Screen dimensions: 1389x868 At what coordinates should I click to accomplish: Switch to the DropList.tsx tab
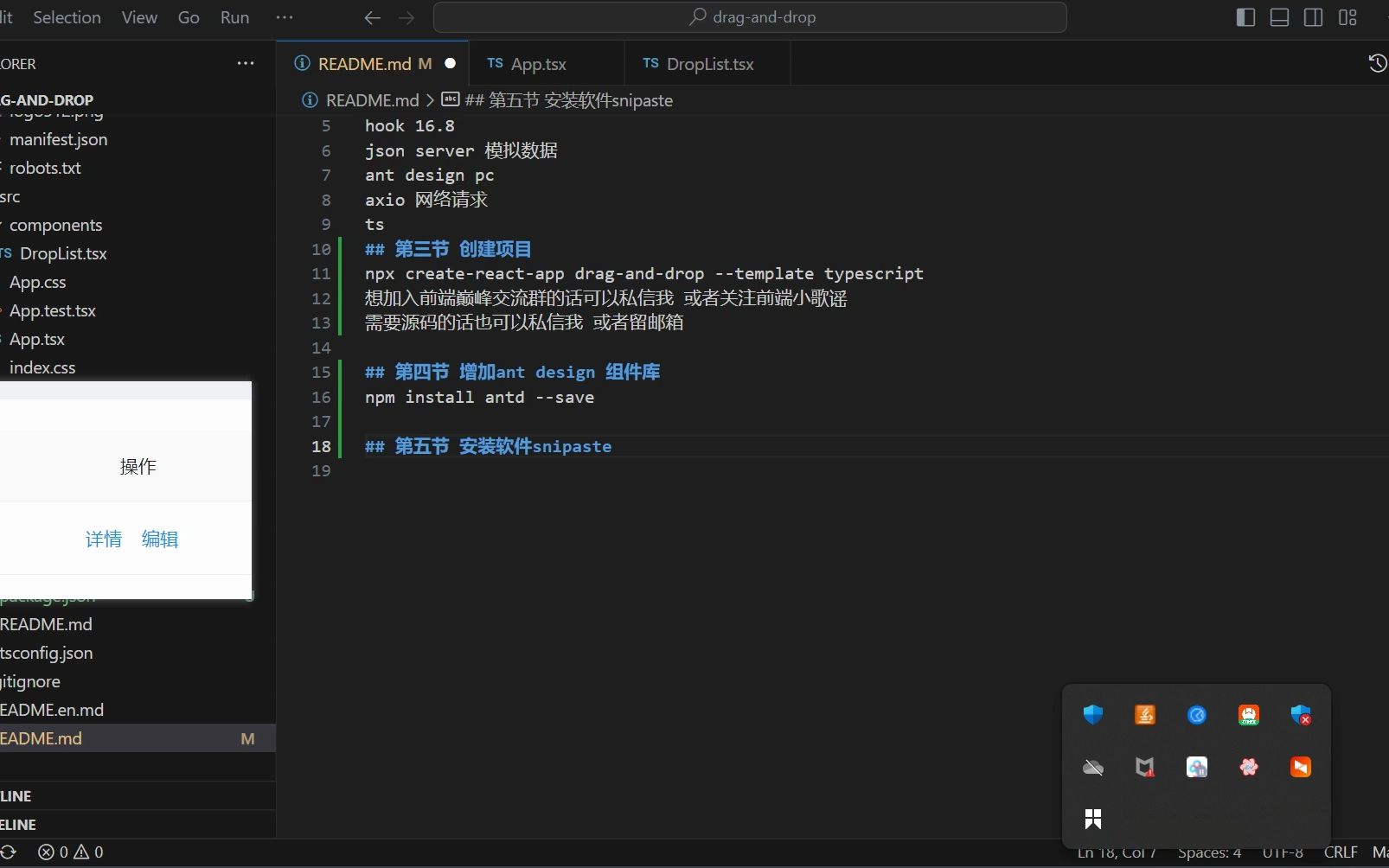[709, 63]
